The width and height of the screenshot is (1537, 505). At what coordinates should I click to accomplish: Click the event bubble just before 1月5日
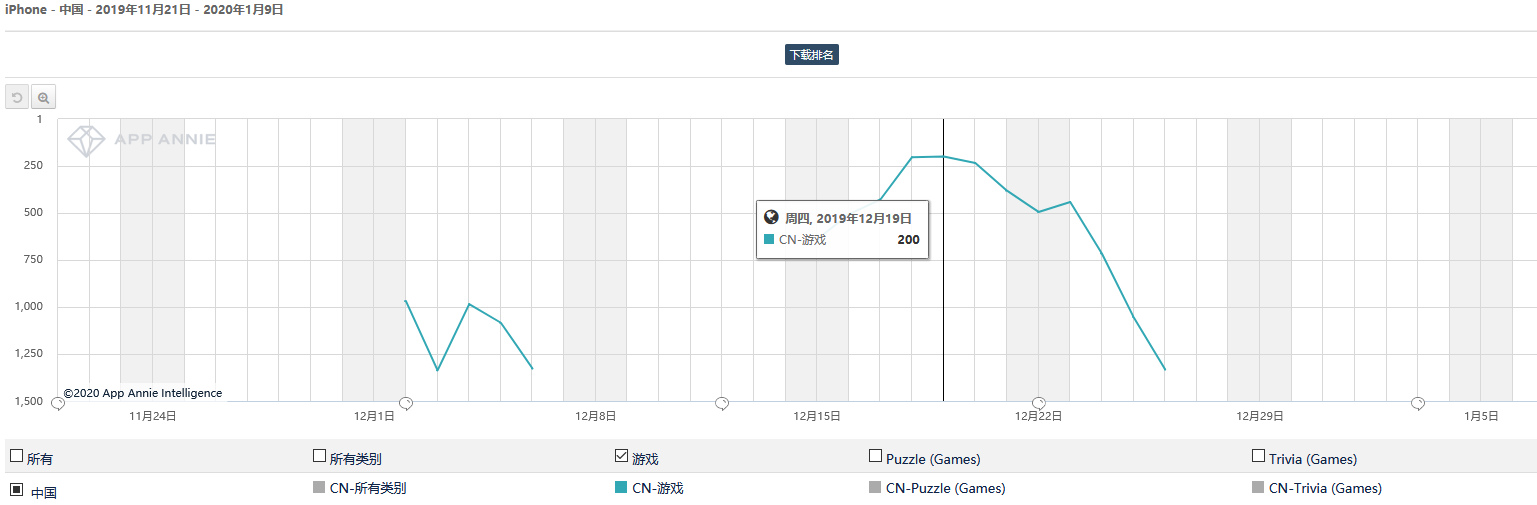(x=1418, y=403)
